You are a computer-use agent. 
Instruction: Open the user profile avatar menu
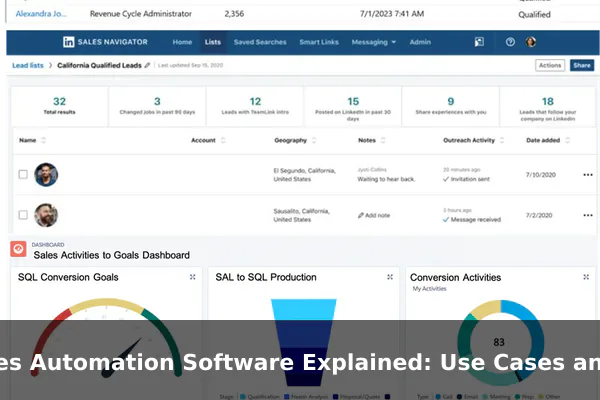531,42
